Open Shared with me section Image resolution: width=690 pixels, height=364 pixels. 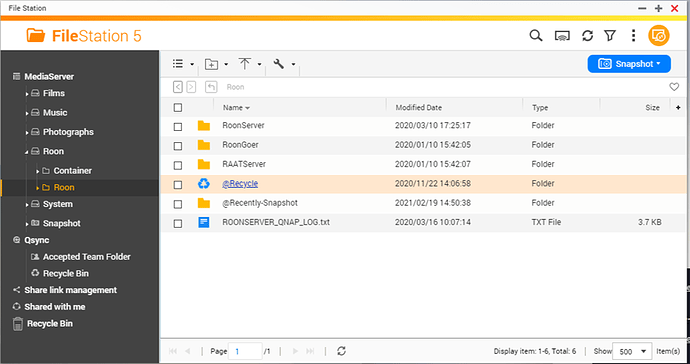pos(55,307)
